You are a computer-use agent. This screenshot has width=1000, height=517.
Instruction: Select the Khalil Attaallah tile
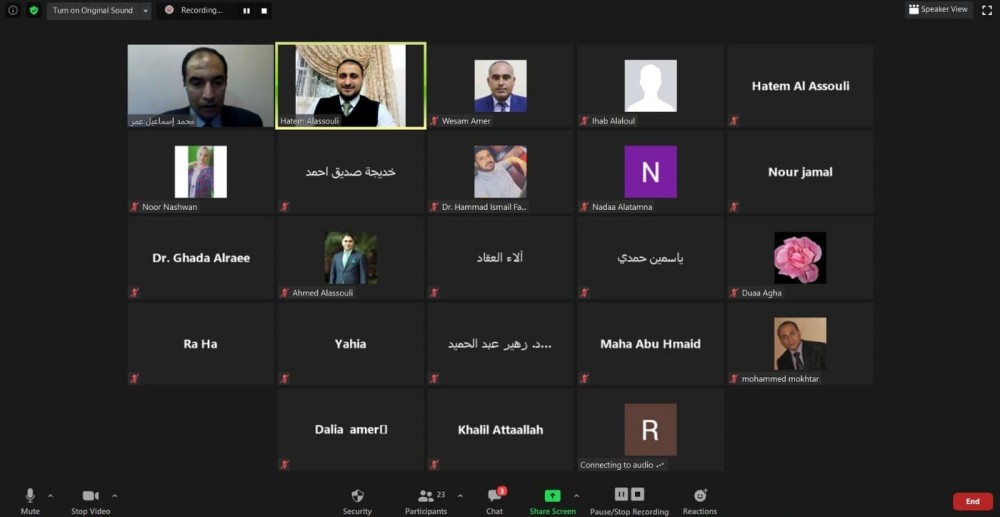(x=501, y=430)
